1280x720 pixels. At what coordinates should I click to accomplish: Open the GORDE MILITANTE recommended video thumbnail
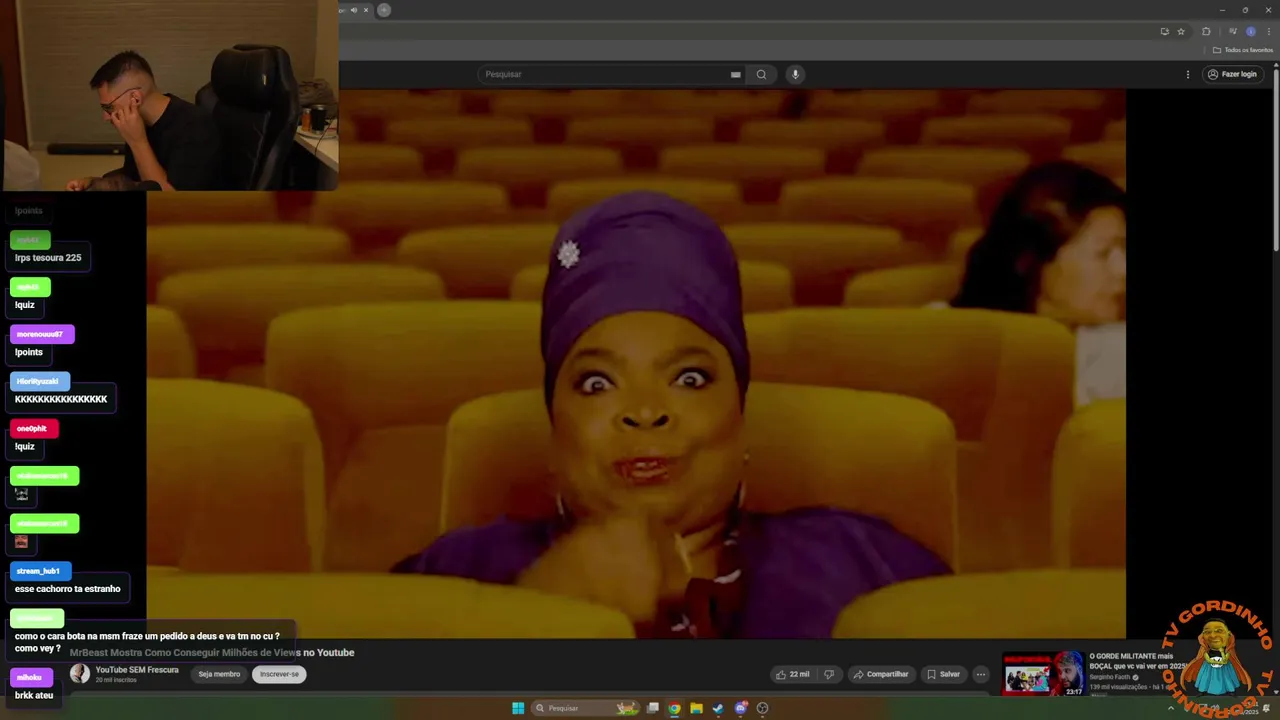(x=1043, y=675)
